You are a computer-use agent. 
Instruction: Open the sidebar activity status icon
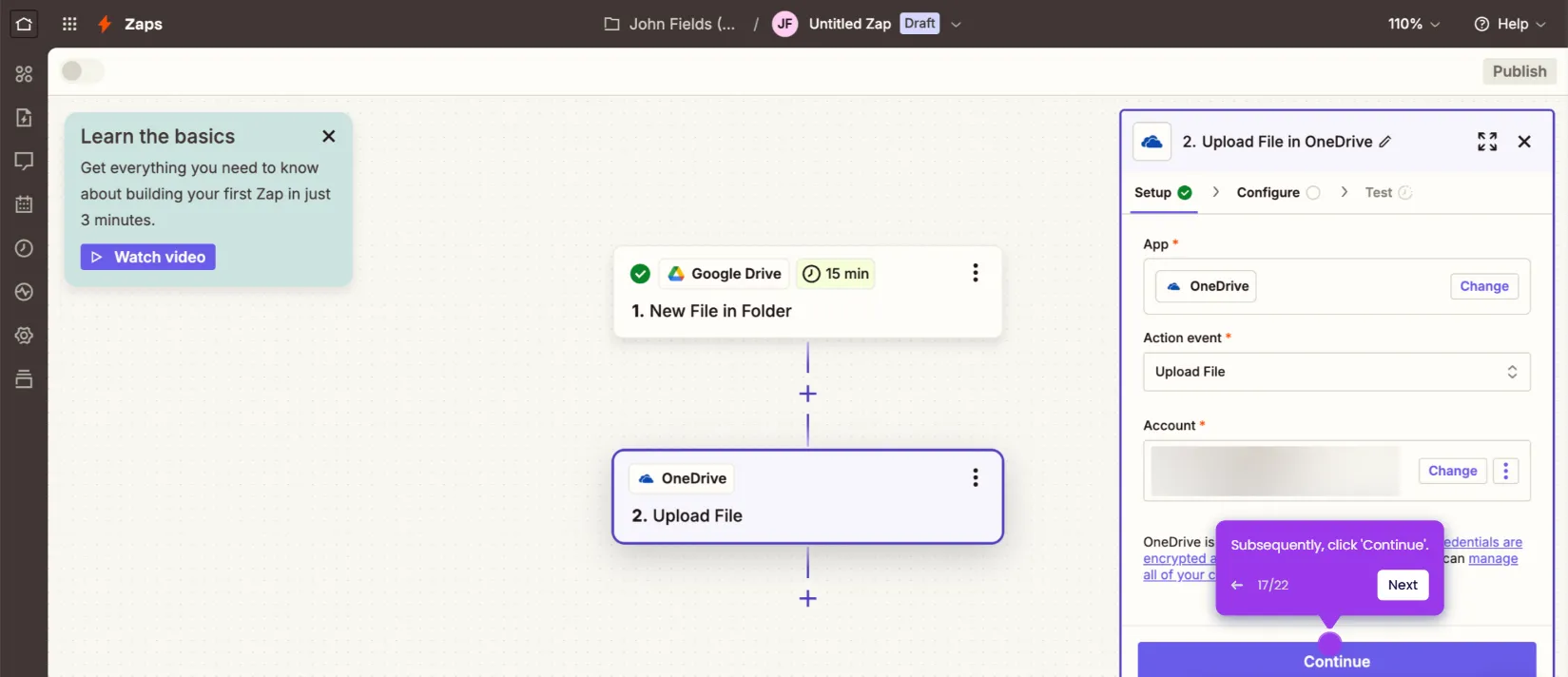click(x=24, y=292)
